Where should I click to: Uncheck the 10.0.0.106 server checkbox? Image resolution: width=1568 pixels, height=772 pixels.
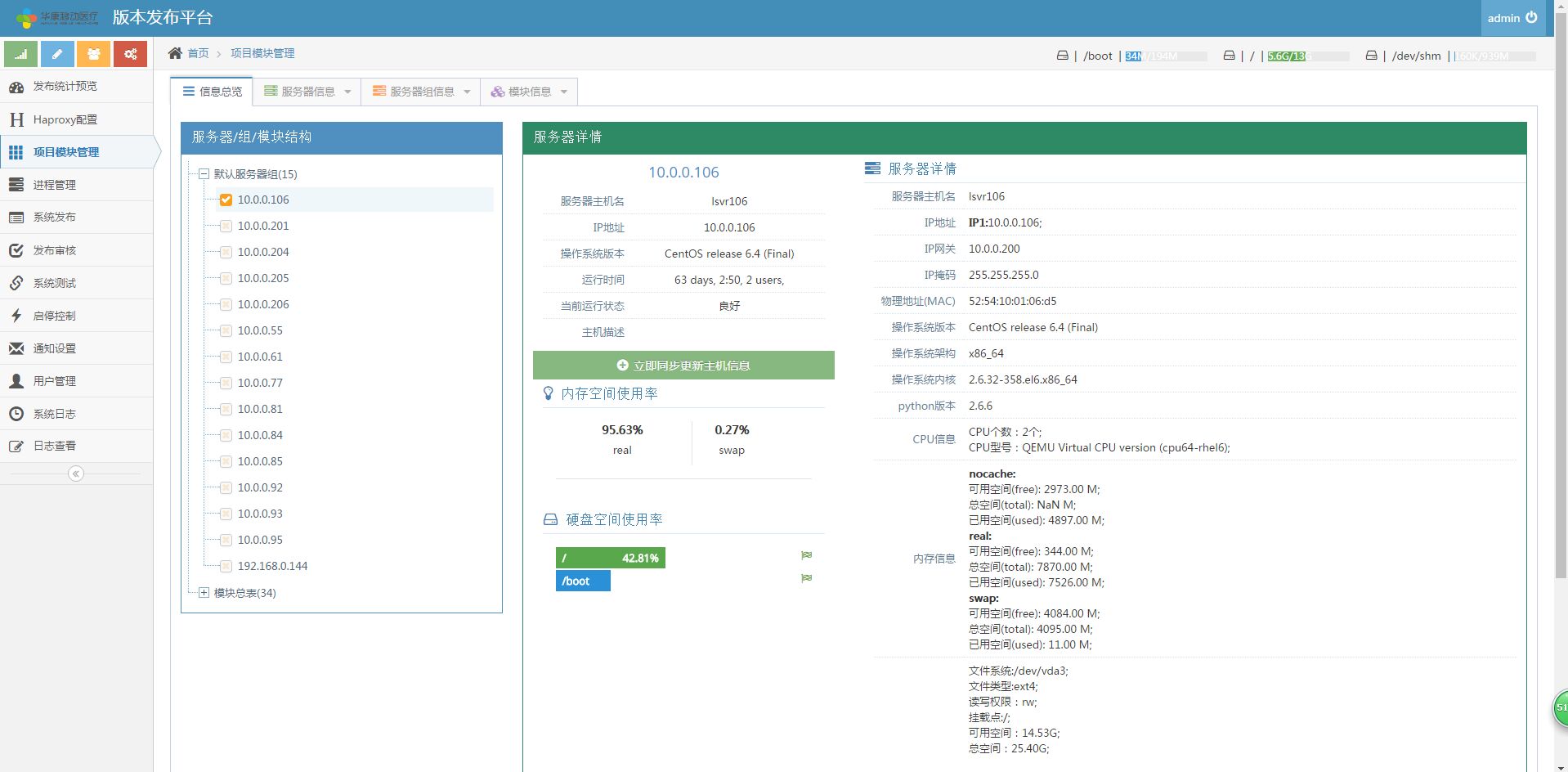coord(226,200)
